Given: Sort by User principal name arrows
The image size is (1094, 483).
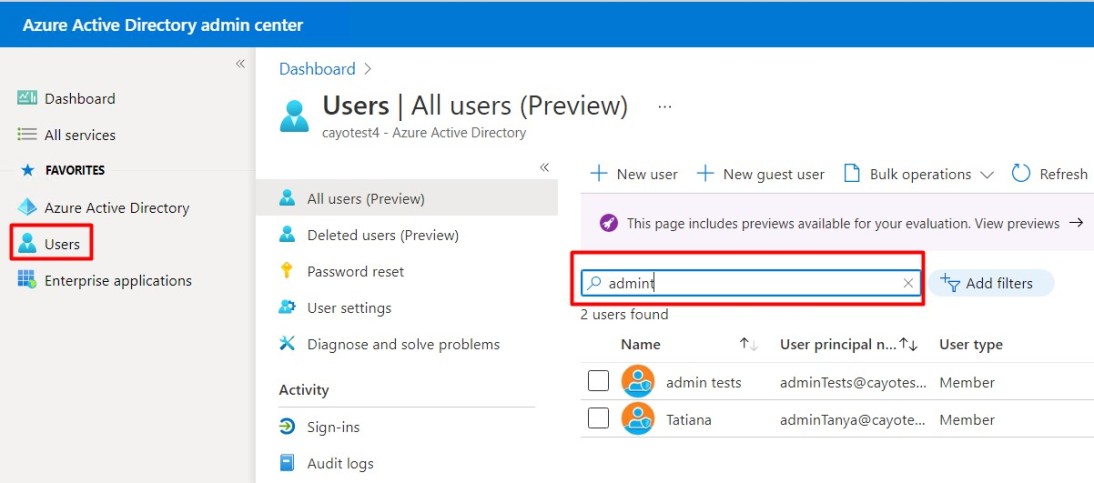Looking at the screenshot, I should [908, 344].
